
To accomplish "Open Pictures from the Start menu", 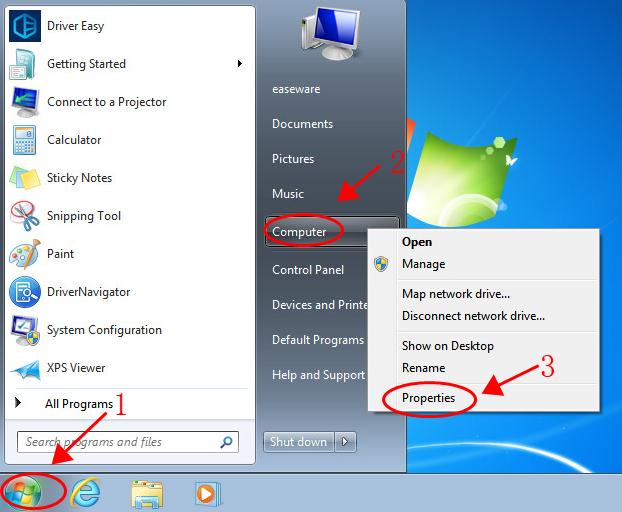I will tap(293, 159).
